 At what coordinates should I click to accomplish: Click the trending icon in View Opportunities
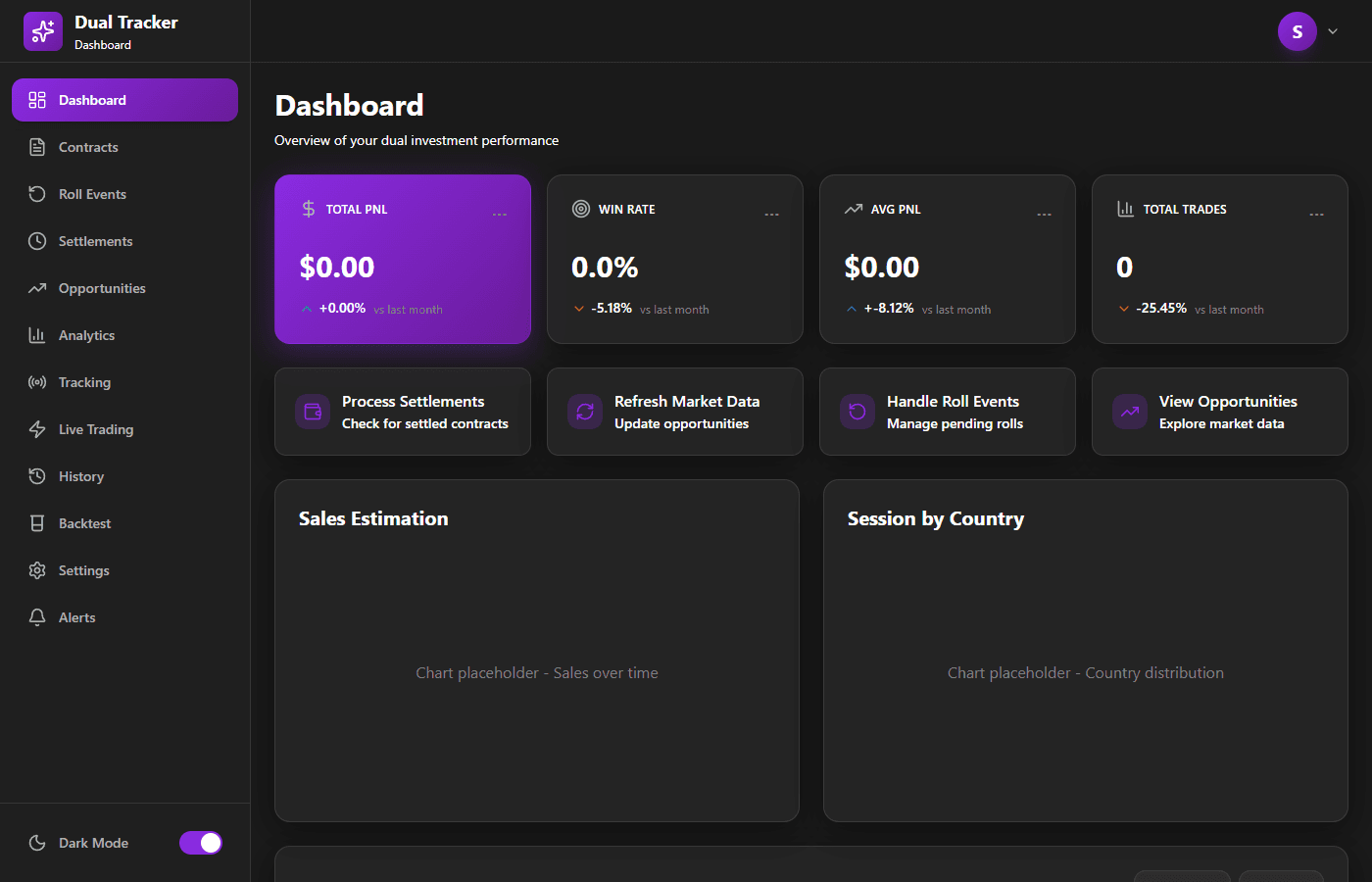pyautogui.click(x=1130, y=412)
